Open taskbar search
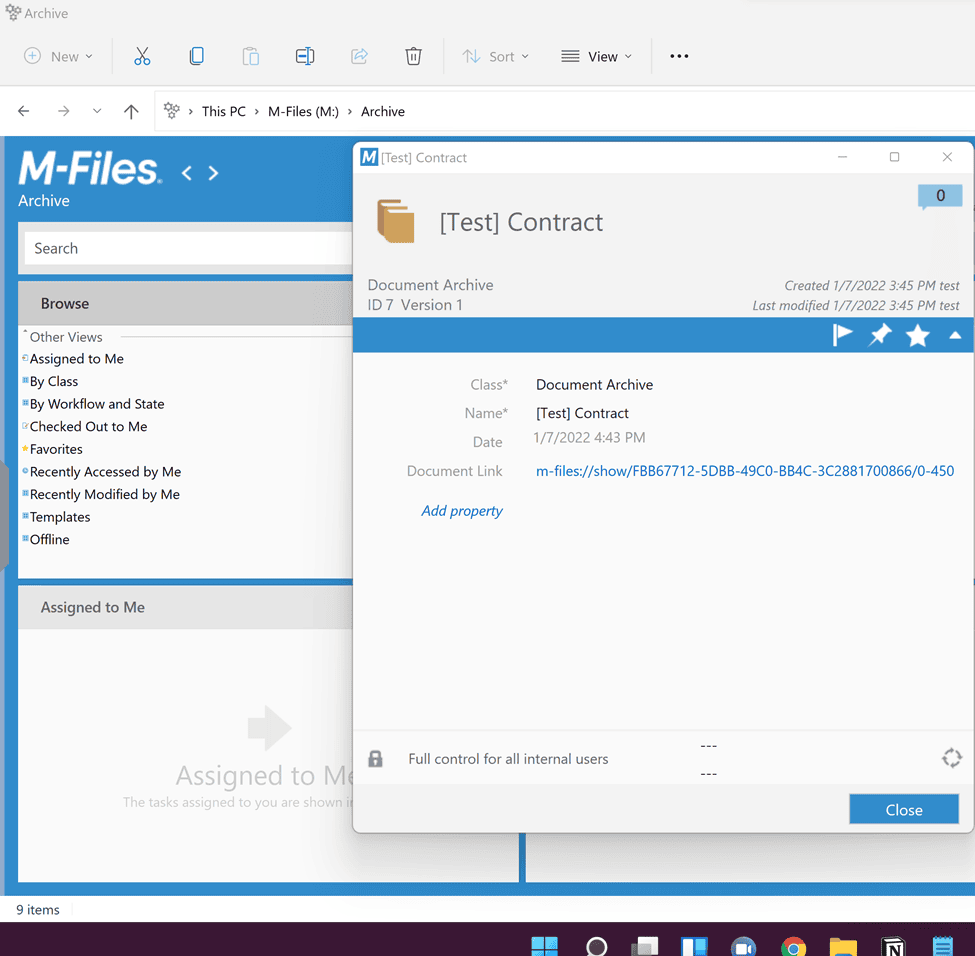The width and height of the screenshot is (975, 956). [x=596, y=946]
